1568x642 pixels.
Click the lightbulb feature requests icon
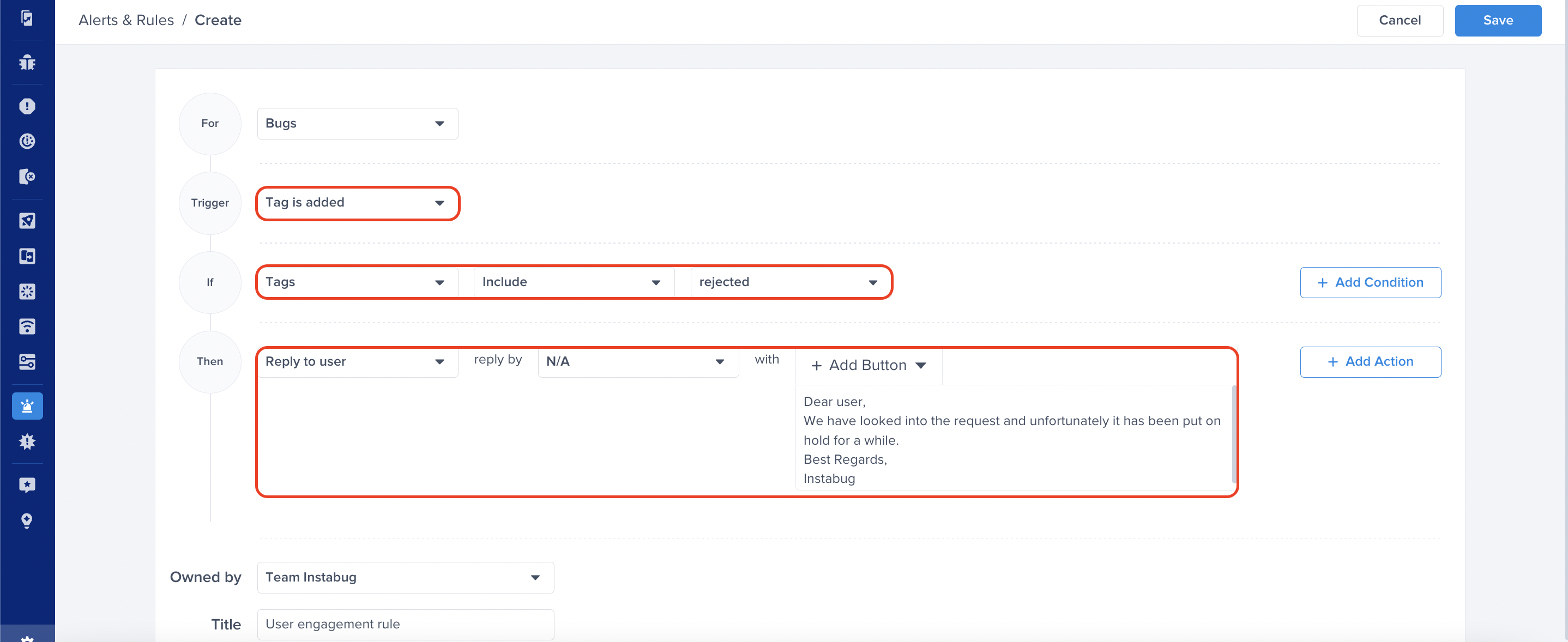tap(27, 520)
